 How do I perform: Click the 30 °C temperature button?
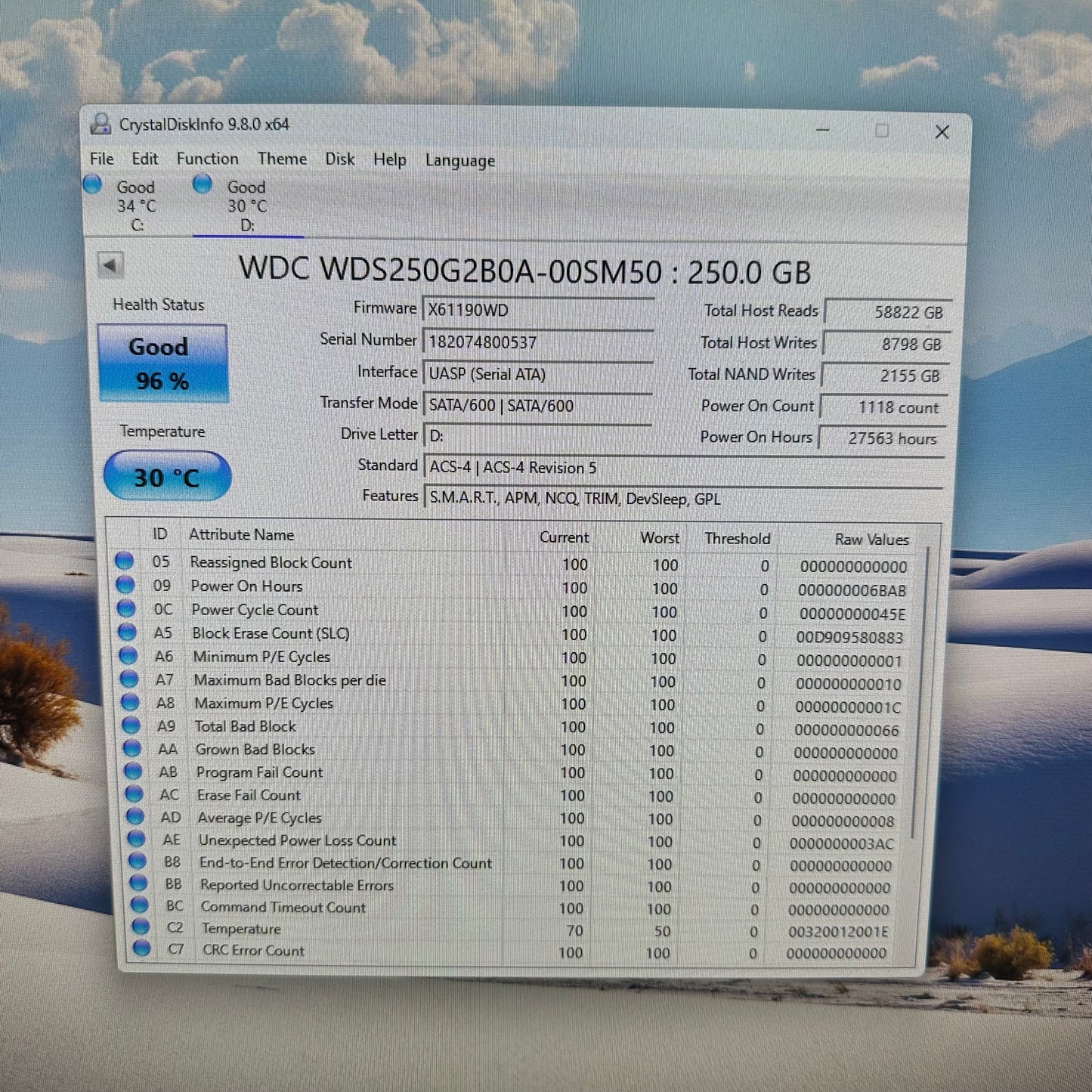(x=167, y=476)
